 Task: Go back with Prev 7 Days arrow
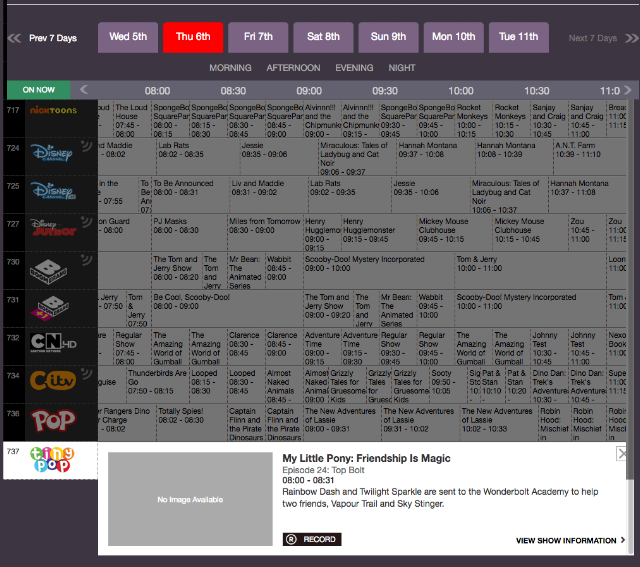[x=14, y=38]
